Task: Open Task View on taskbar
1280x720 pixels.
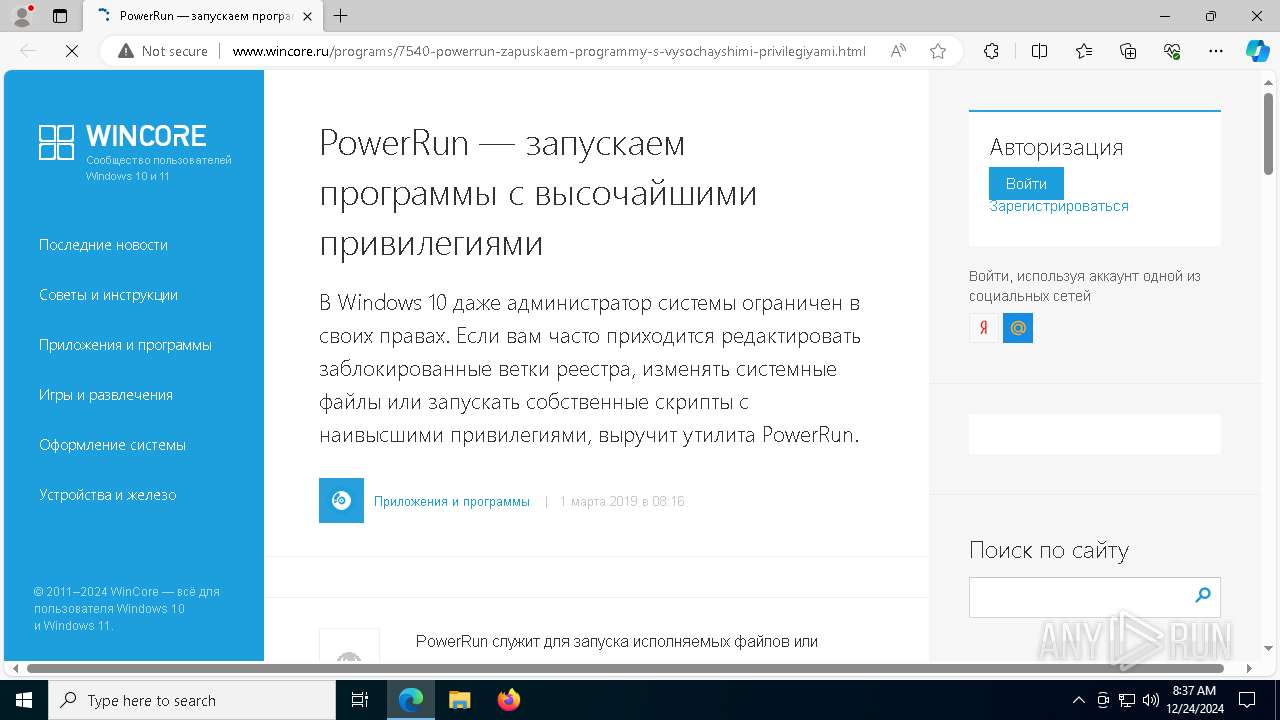Action: pos(360,700)
